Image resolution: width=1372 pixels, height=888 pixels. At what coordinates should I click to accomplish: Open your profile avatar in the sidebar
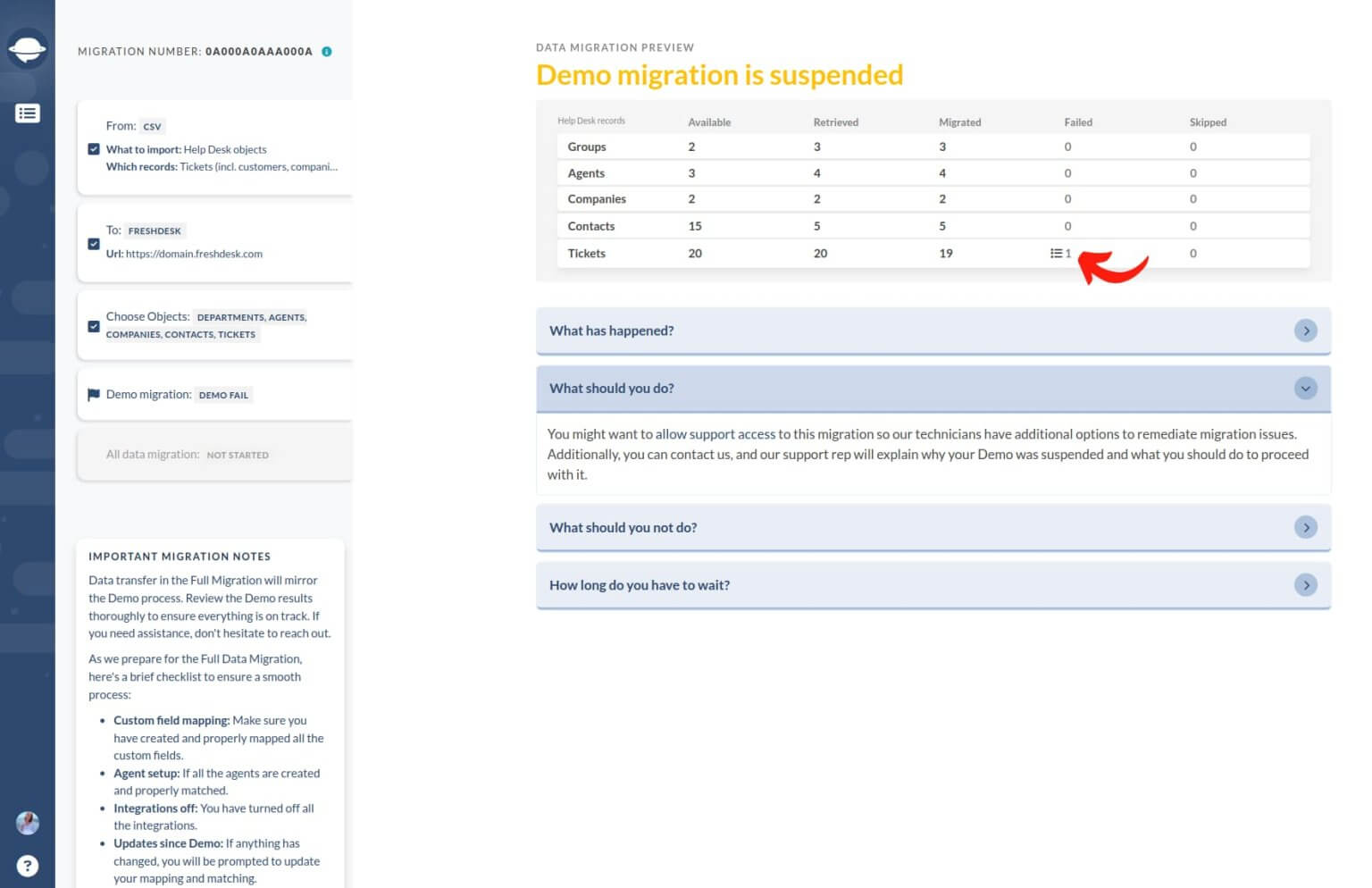[28, 823]
